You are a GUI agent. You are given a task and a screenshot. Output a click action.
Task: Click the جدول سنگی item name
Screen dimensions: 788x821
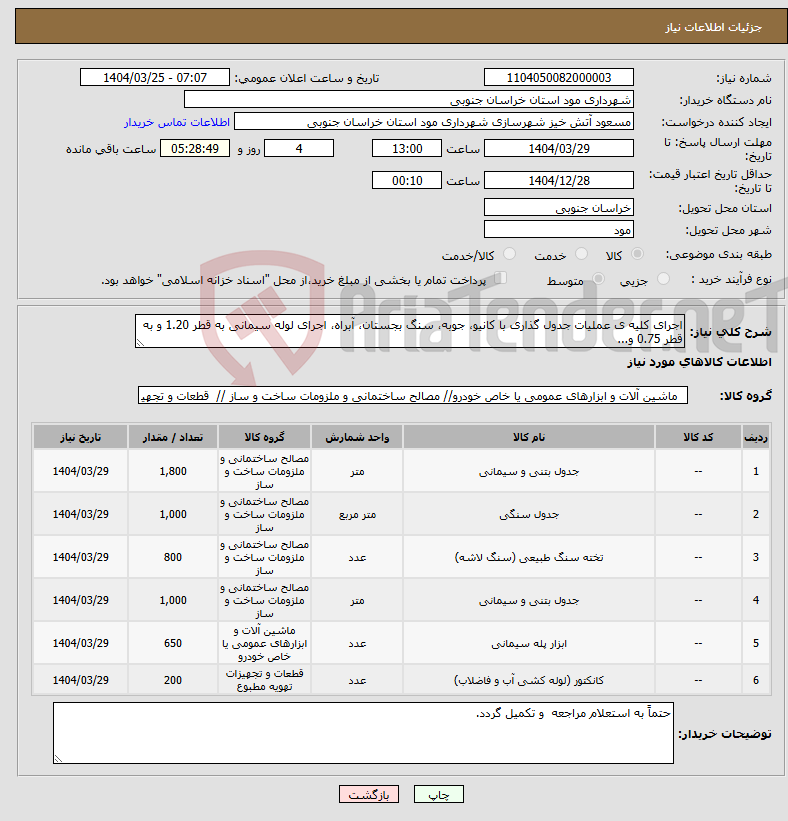[529, 514]
